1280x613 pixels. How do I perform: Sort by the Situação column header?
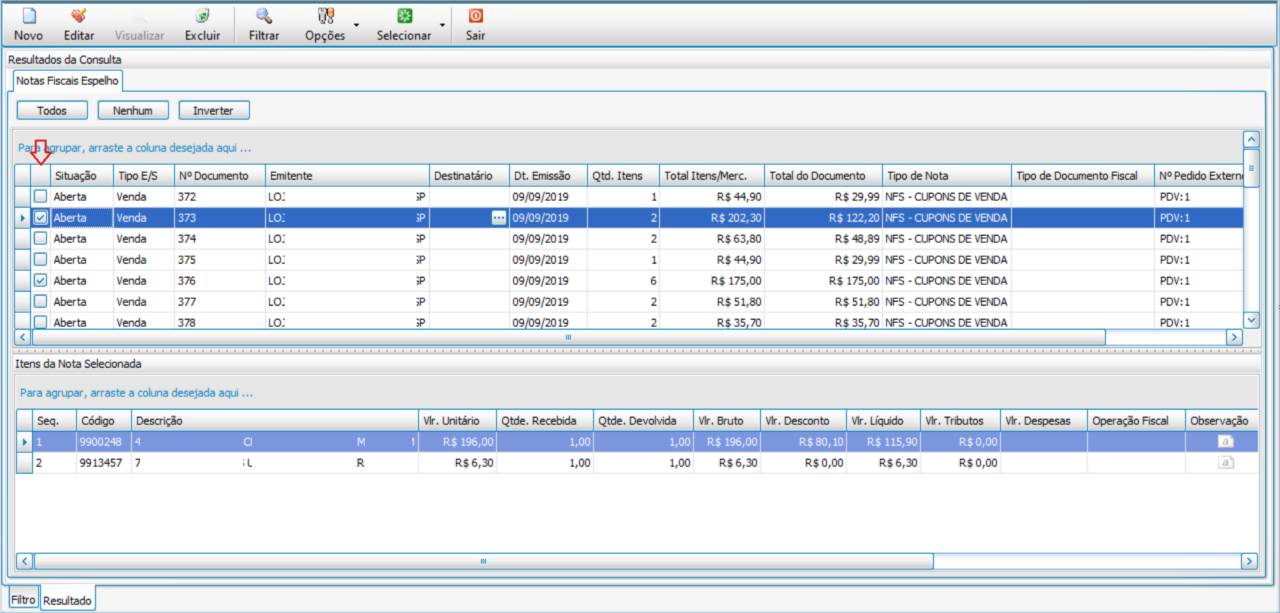coord(81,176)
